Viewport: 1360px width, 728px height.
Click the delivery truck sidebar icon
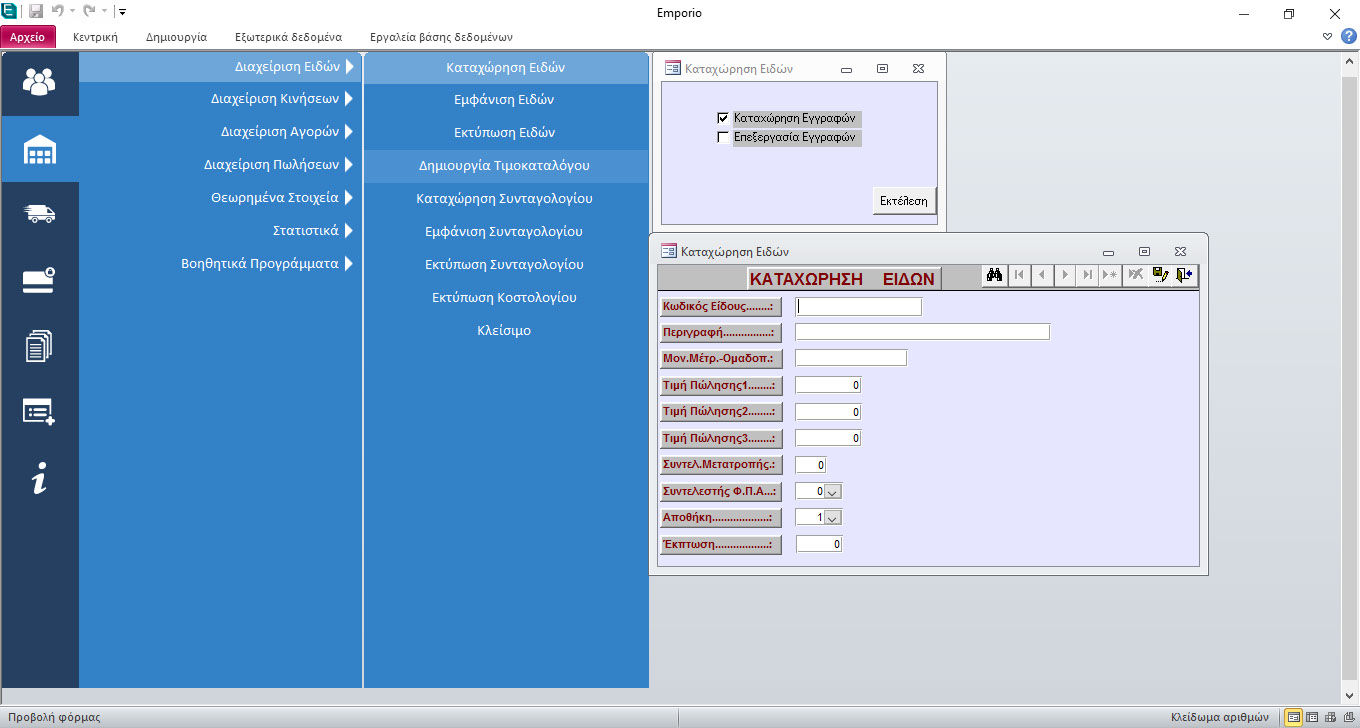(40, 214)
